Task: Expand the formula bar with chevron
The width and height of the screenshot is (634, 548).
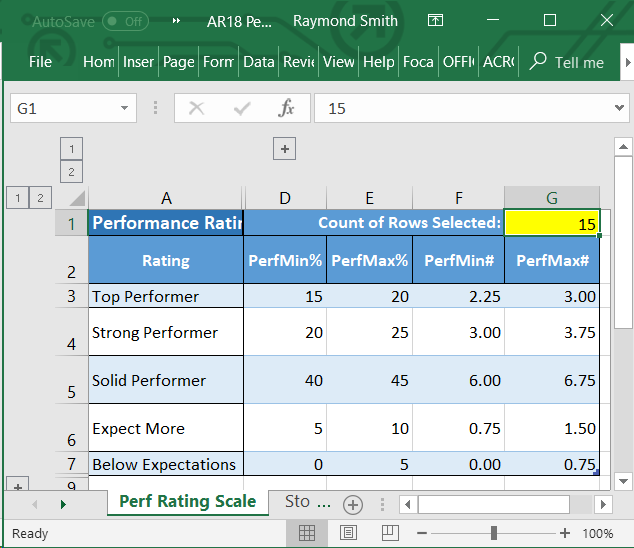Action: tap(619, 108)
